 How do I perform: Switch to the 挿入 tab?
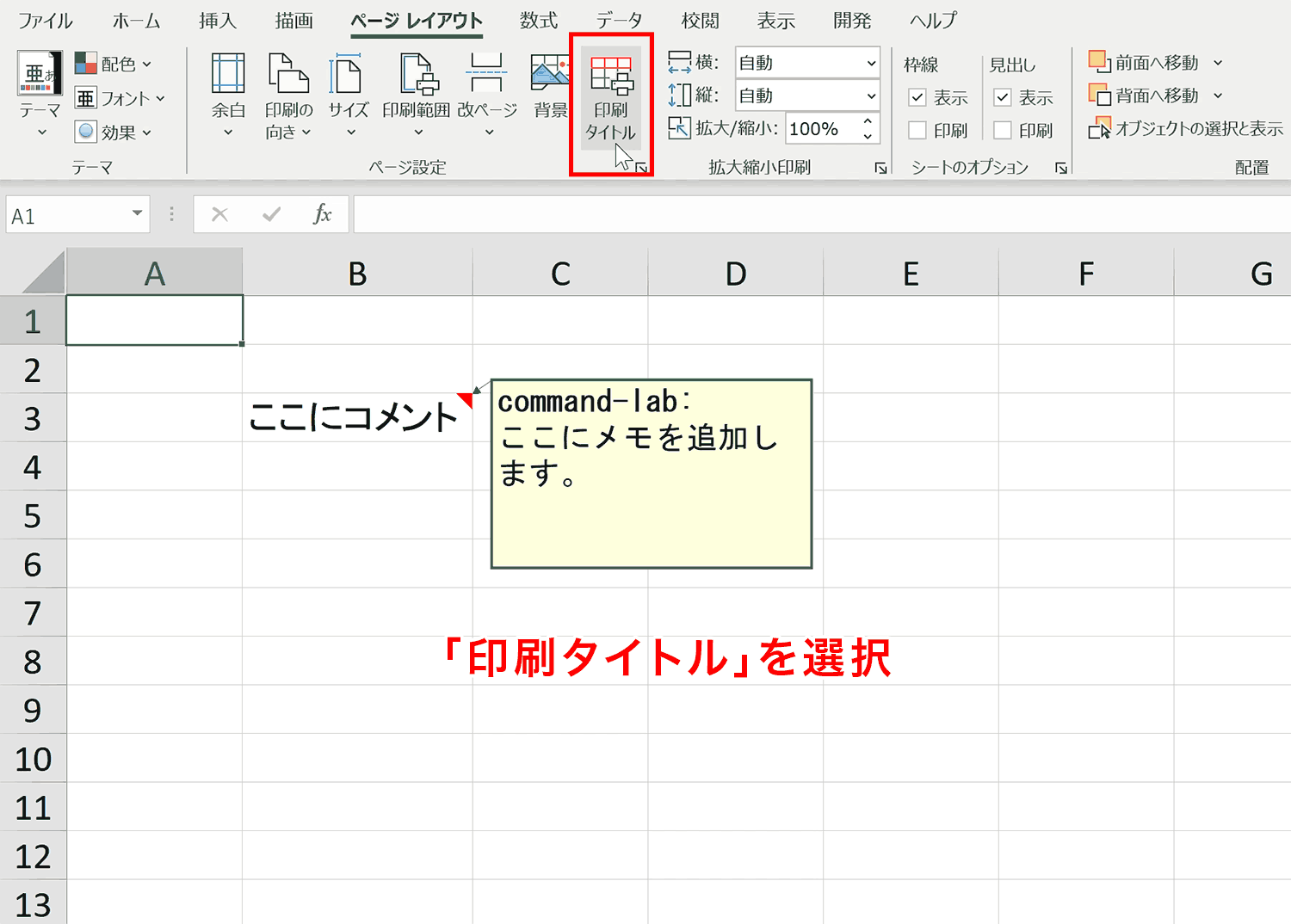pyautogui.click(x=218, y=21)
